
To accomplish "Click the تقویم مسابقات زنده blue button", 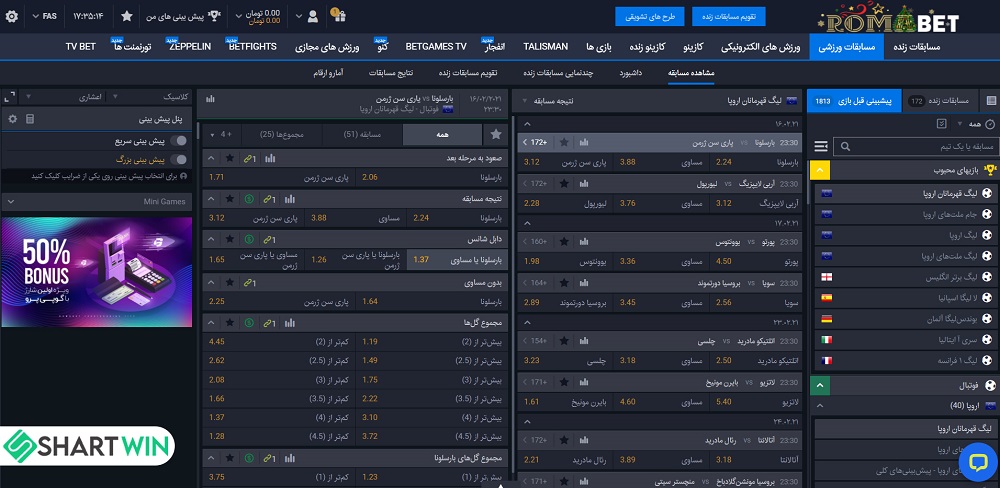I will pyautogui.click(x=728, y=17).
